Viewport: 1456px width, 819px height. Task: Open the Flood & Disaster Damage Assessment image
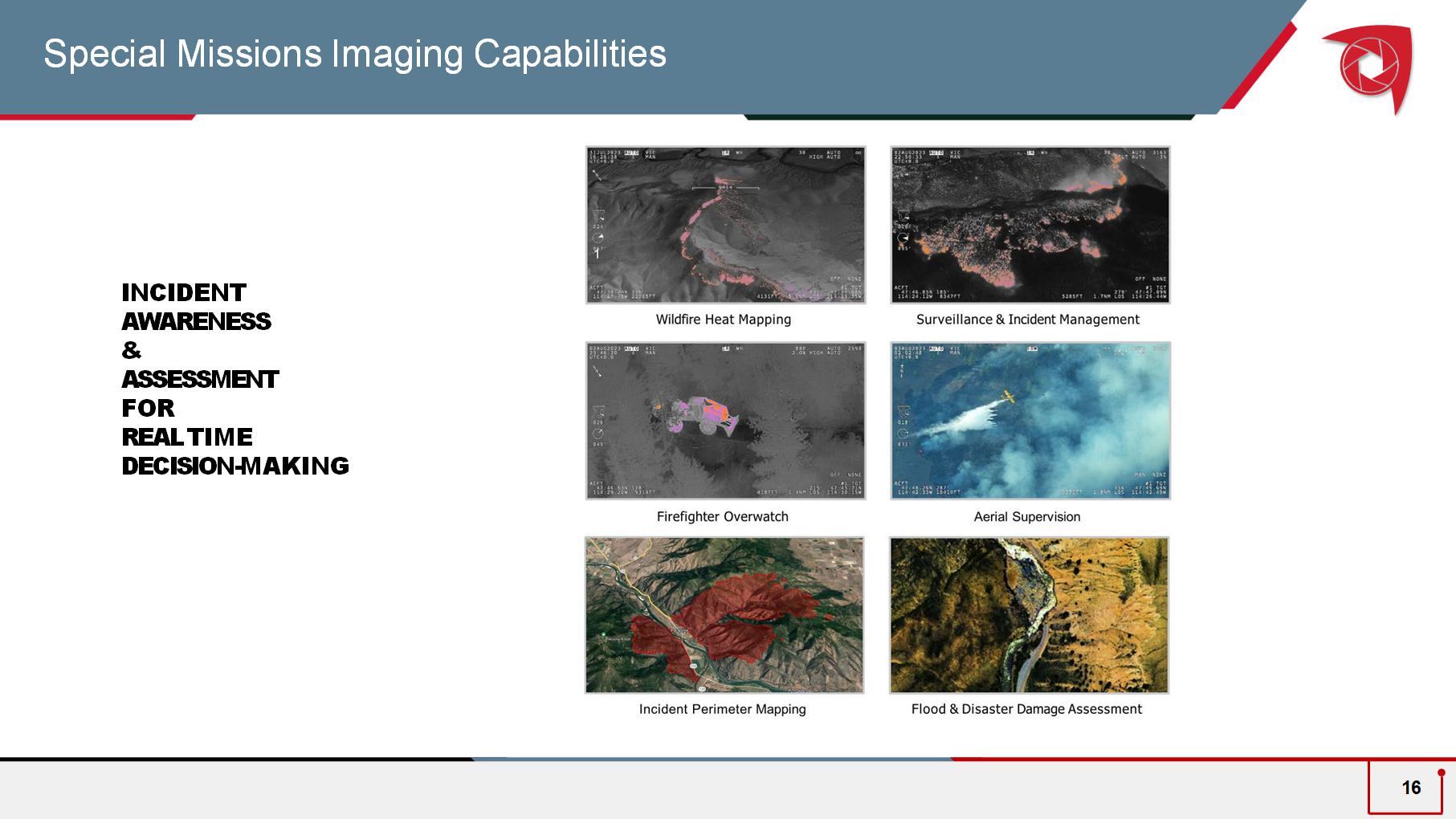point(1029,615)
